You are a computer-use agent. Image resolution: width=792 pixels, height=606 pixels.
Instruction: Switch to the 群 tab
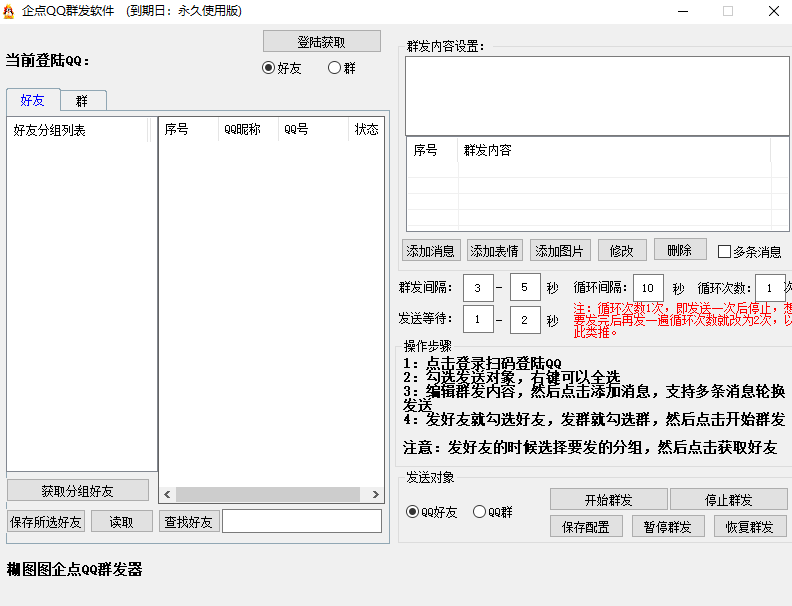click(82, 101)
